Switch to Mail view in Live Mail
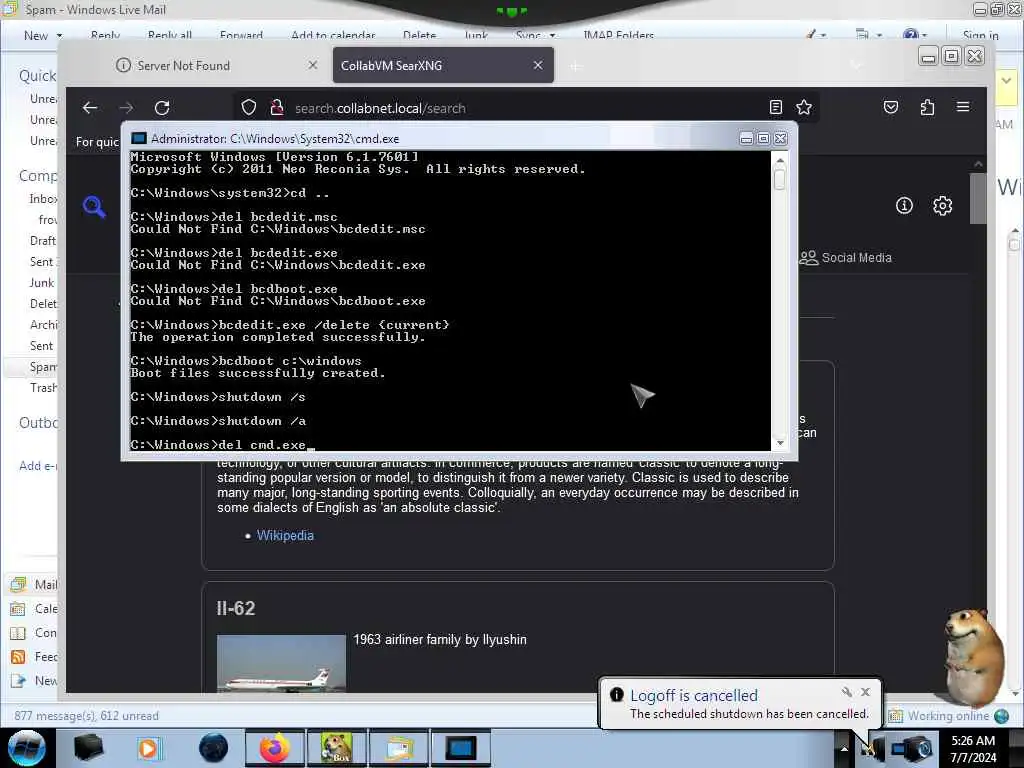The height and width of the screenshot is (768, 1024). pos(34,584)
